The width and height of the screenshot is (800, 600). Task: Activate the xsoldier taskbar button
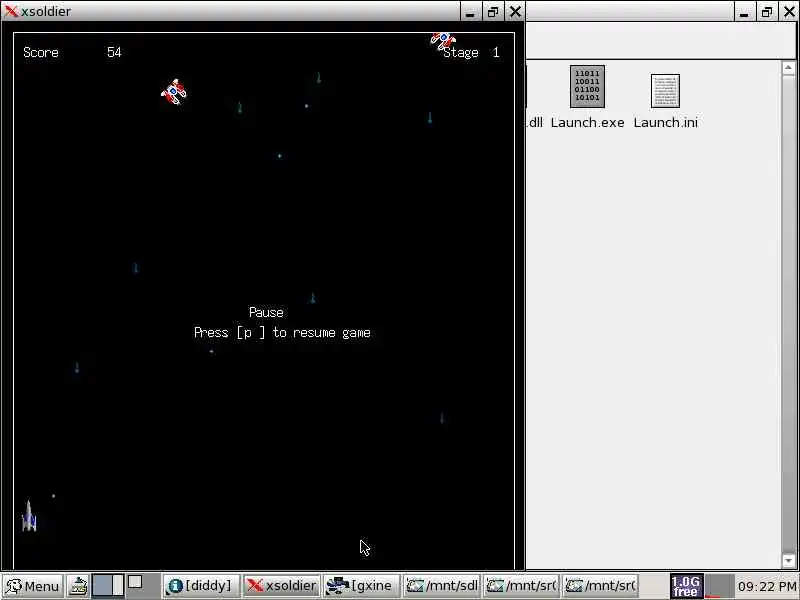pyautogui.click(x=282, y=586)
